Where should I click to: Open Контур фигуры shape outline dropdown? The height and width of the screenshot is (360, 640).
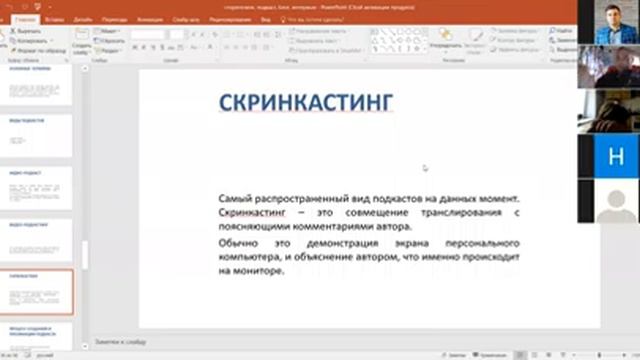point(513,40)
